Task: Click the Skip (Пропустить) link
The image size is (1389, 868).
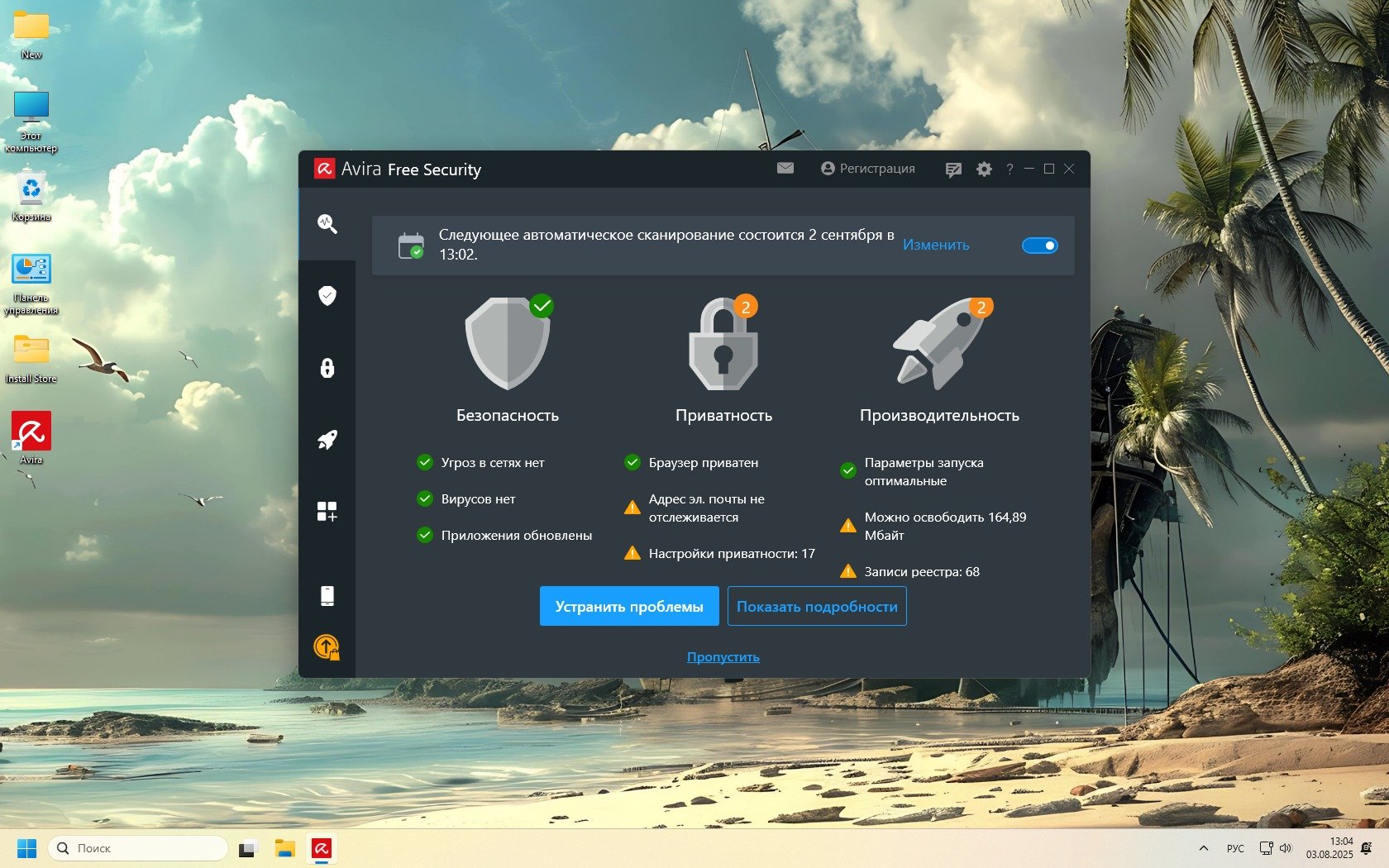Action: (723, 657)
